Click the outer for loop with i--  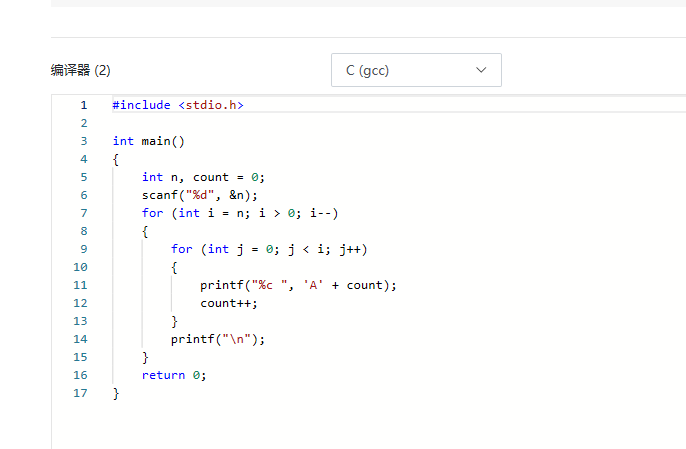[x=240, y=213]
